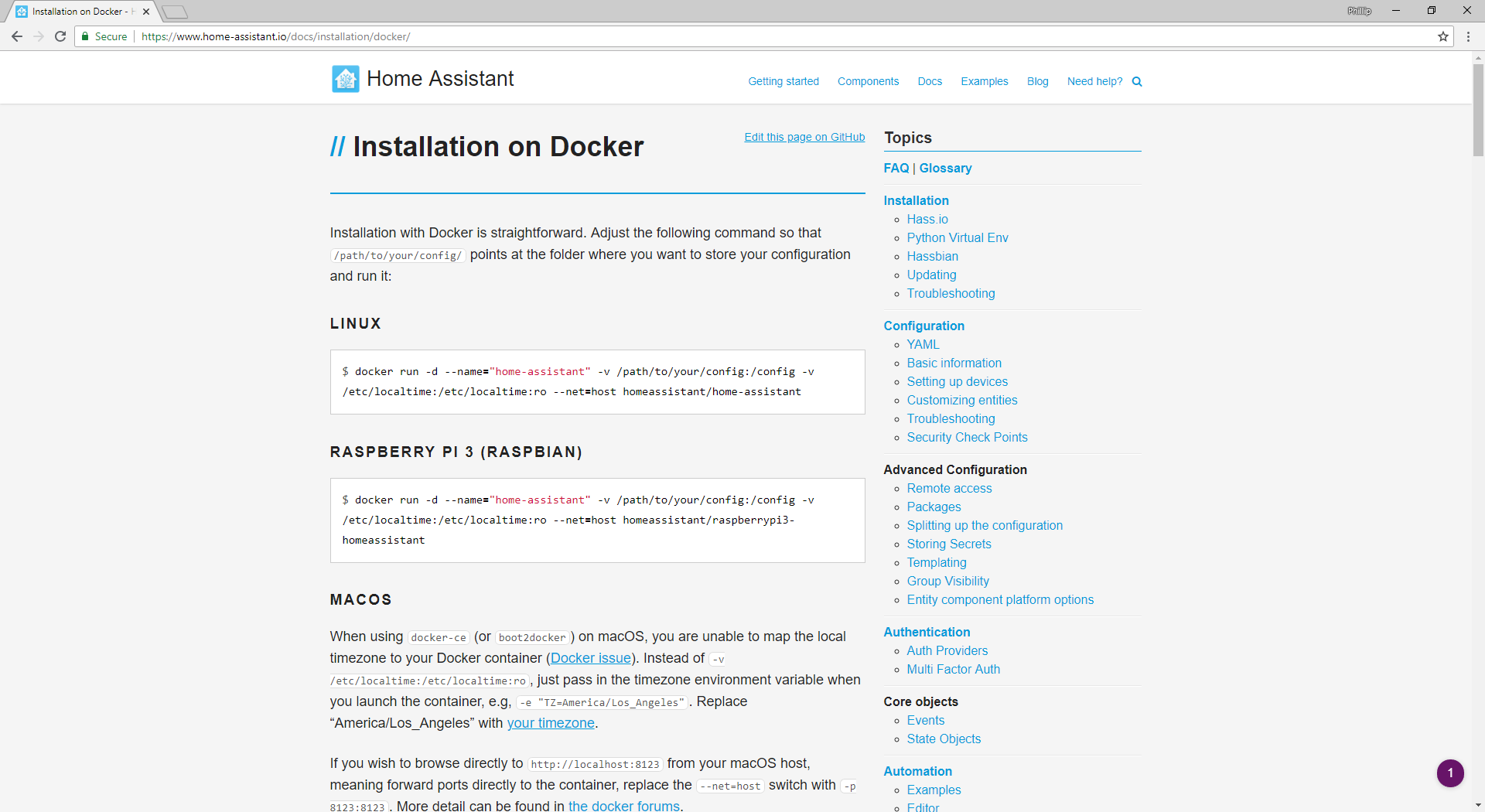
Task: Click the page vertical scrollbar thumb
Action: (1478, 110)
